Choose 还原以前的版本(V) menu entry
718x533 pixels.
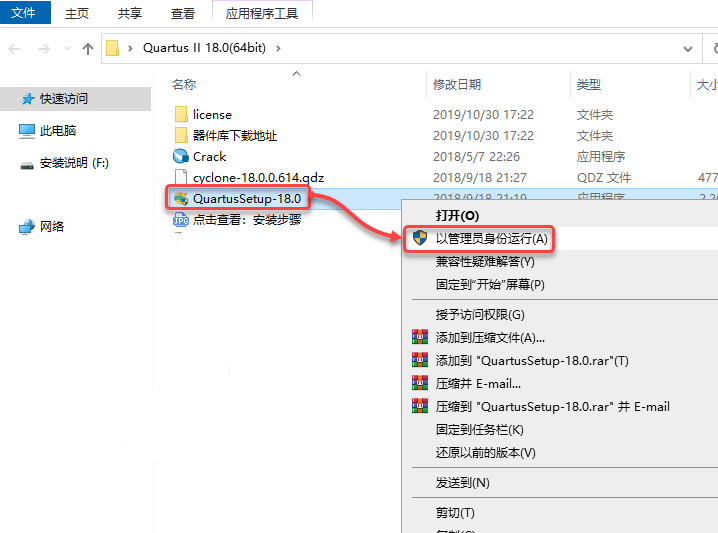(x=485, y=452)
